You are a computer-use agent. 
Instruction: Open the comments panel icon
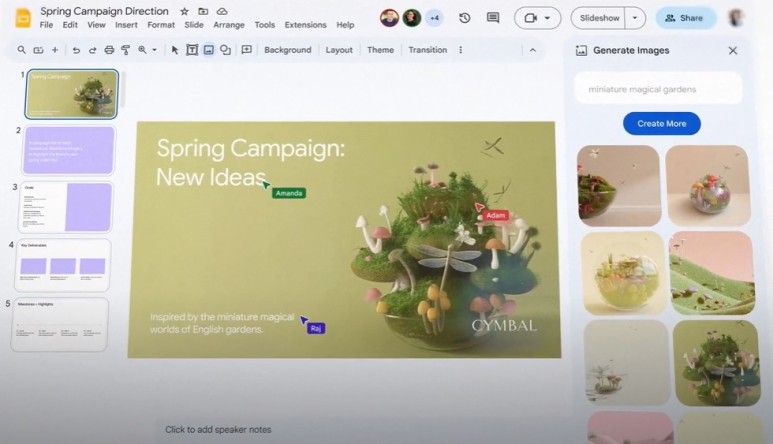click(x=493, y=18)
